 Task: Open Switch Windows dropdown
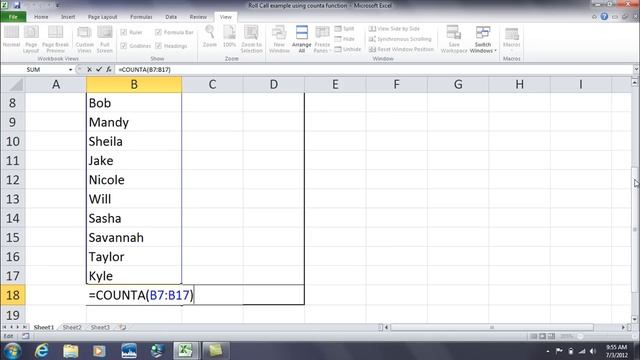(x=483, y=39)
